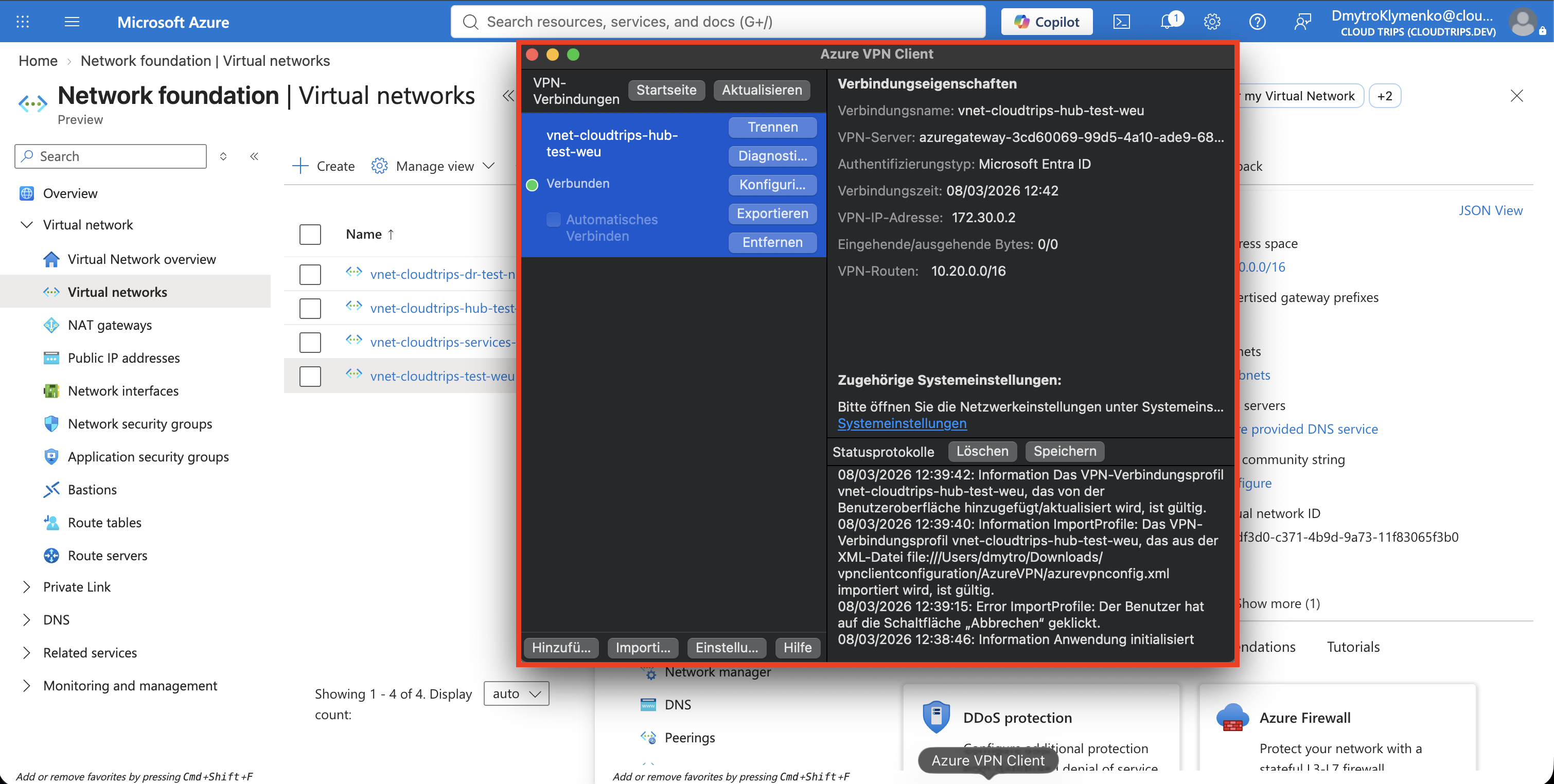This screenshot has width=1554, height=784.
Task: Click the Home breadcrumb link
Action: pos(38,61)
